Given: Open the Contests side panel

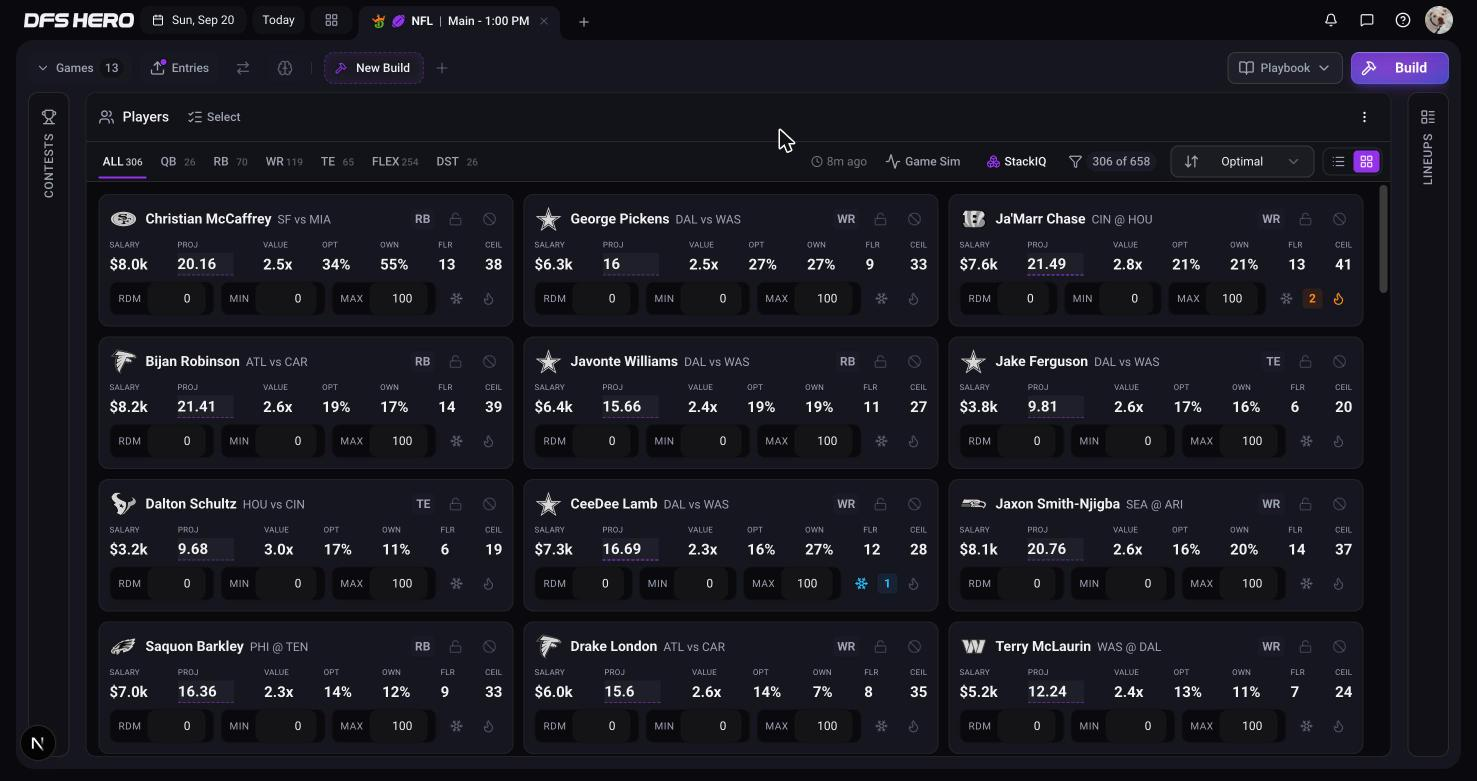Looking at the screenshot, I should click(48, 152).
